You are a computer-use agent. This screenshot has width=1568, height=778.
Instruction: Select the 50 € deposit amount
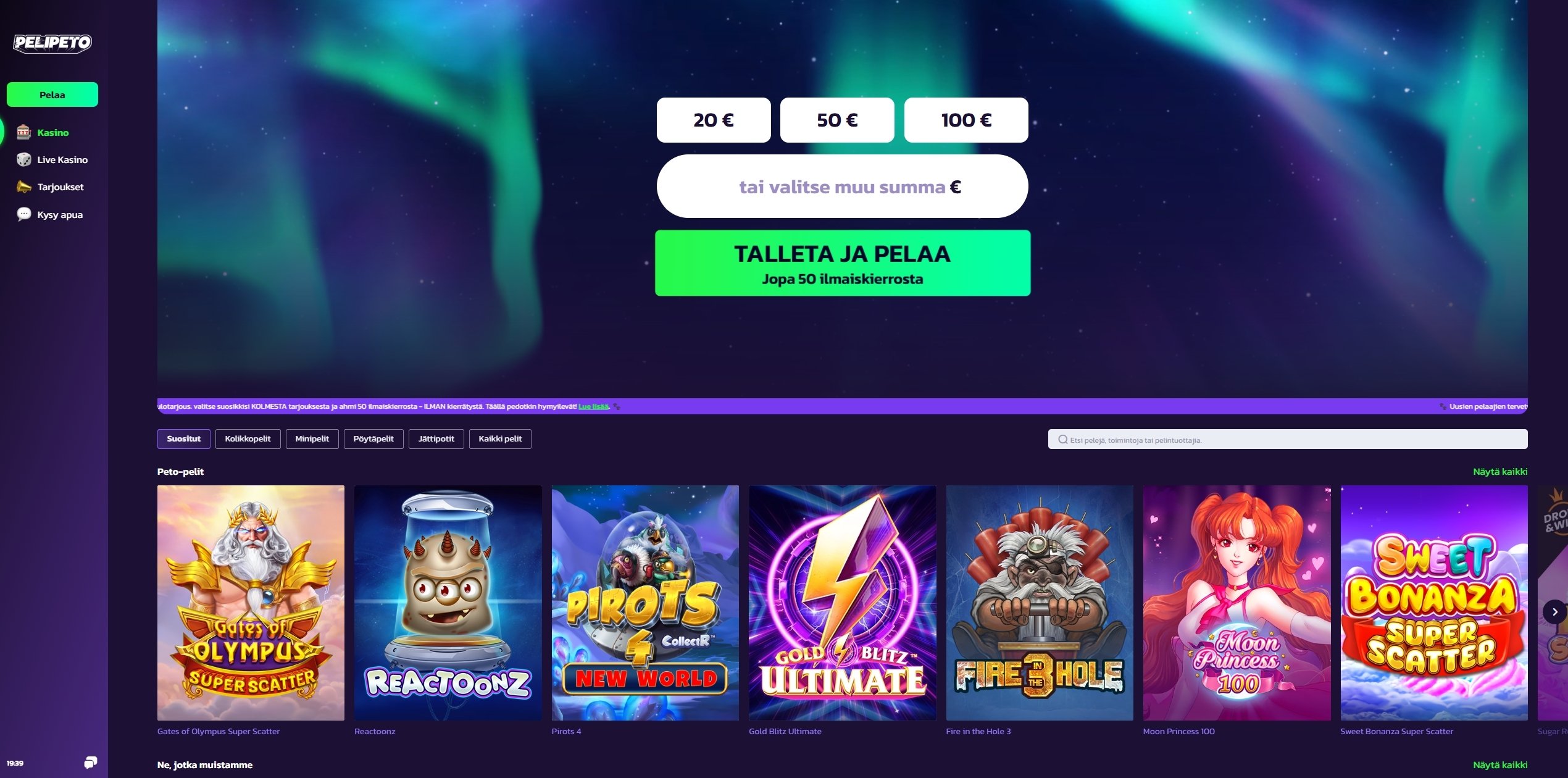click(837, 120)
